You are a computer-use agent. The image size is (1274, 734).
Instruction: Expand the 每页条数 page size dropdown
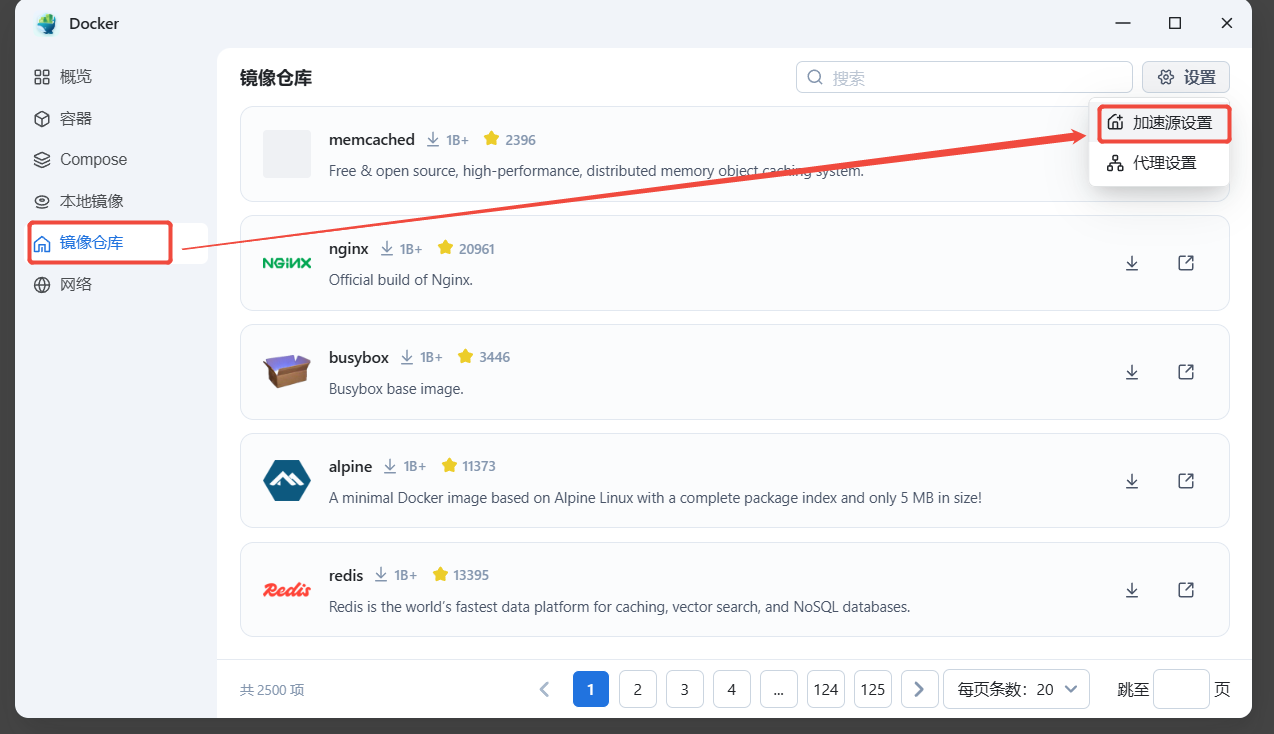coord(1016,689)
